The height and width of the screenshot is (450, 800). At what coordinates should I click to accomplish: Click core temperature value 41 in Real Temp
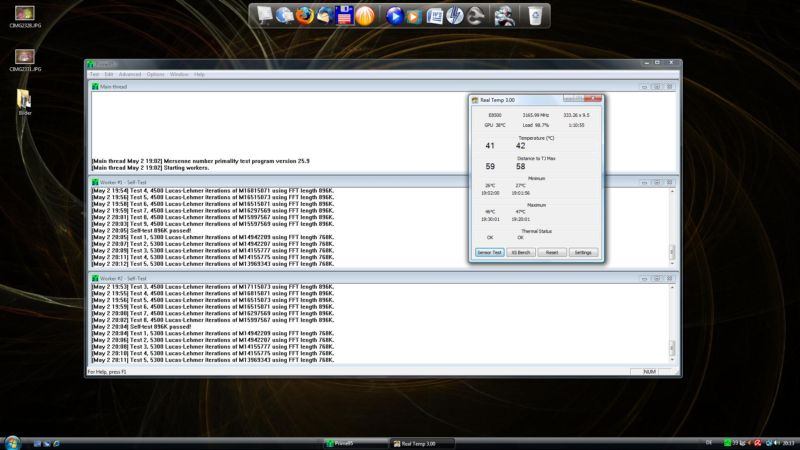(x=490, y=146)
